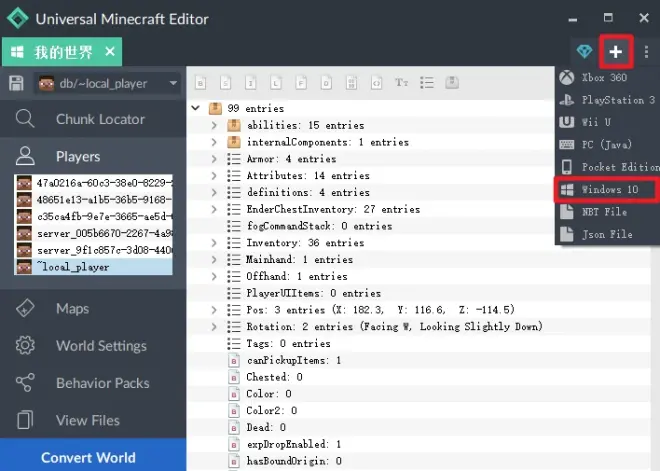Click the plus button to open a world
This screenshot has width=660, height=471.
(x=616, y=52)
